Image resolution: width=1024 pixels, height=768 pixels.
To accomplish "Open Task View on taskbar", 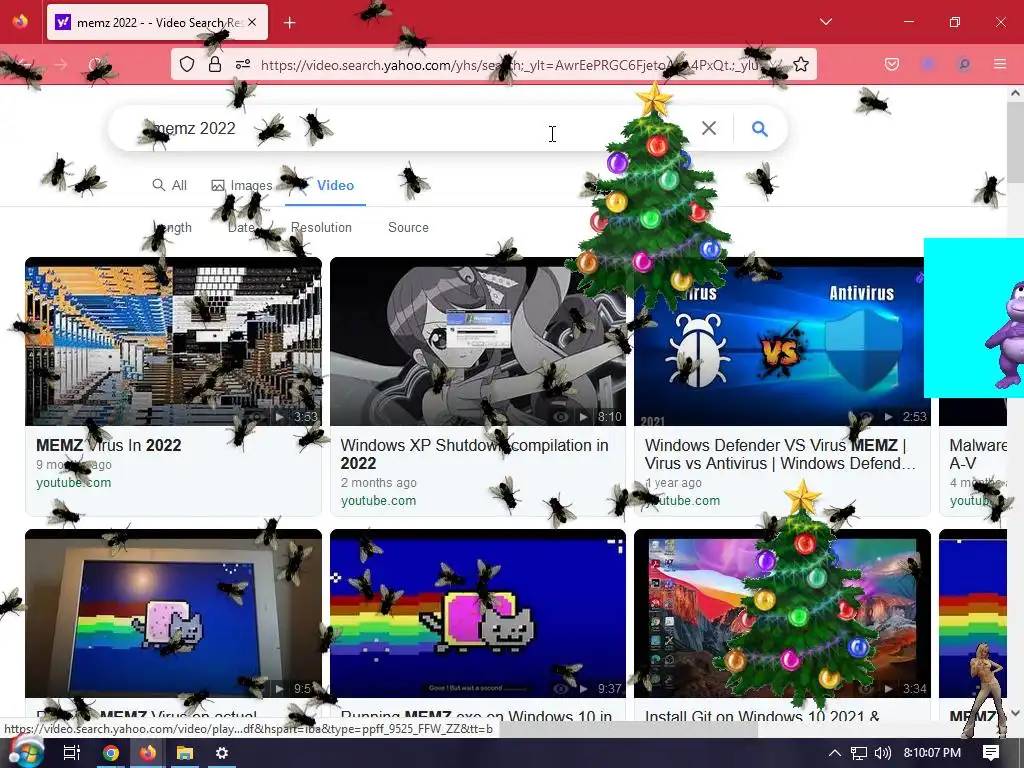I will point(71,753).
